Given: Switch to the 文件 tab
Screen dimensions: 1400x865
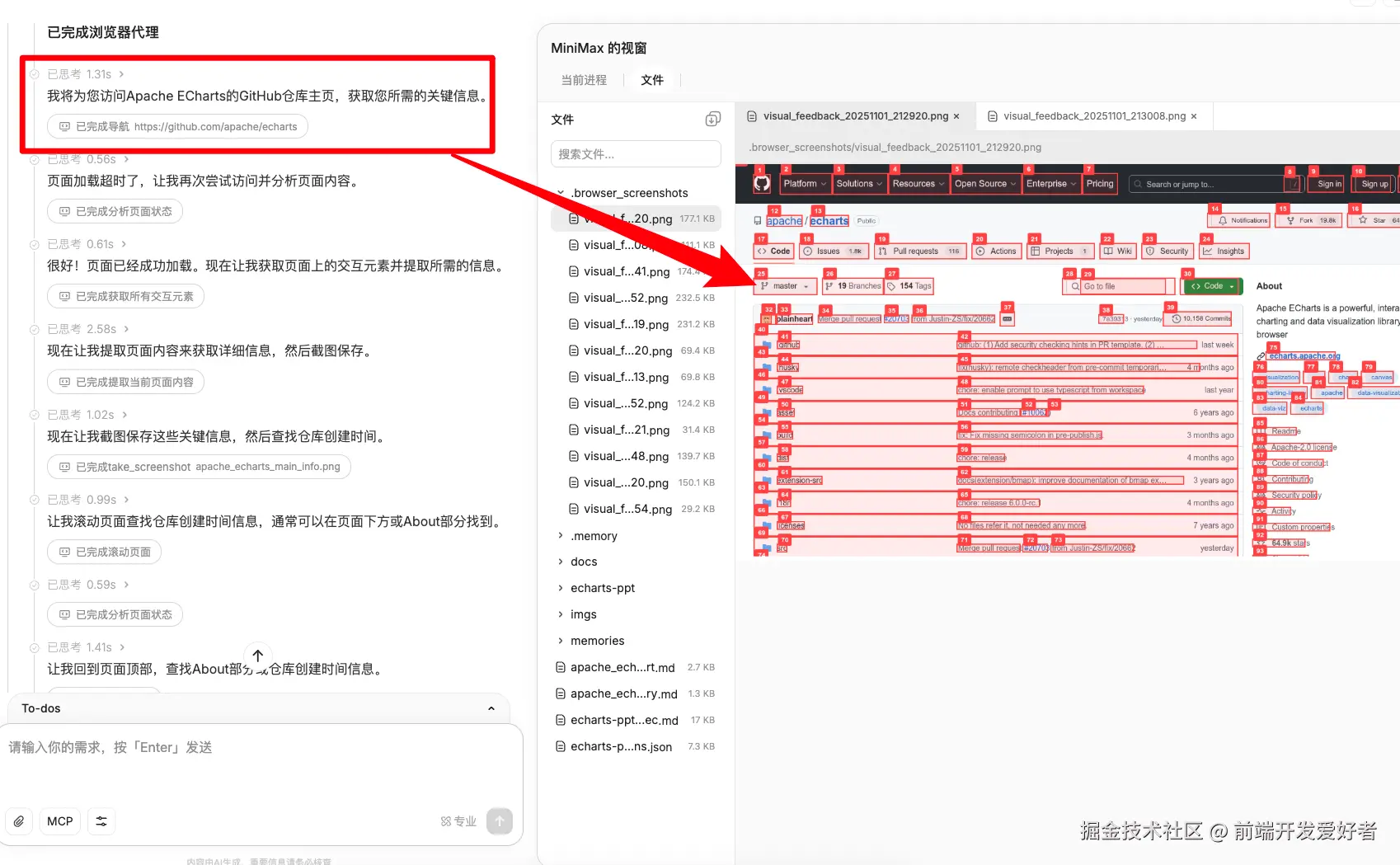Looking at the screenshot, I should point(652,80).
